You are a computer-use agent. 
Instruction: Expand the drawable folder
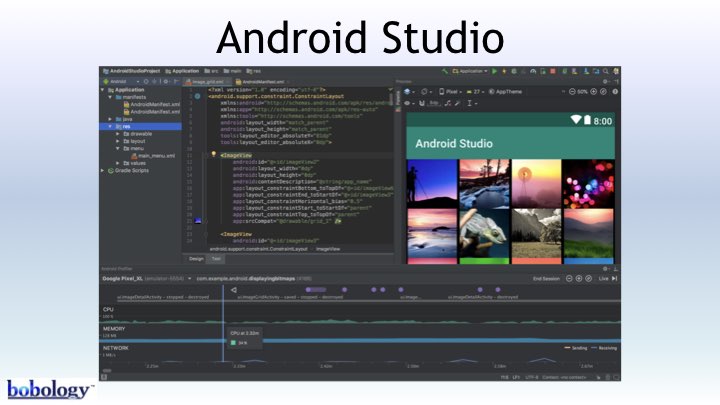118,134
